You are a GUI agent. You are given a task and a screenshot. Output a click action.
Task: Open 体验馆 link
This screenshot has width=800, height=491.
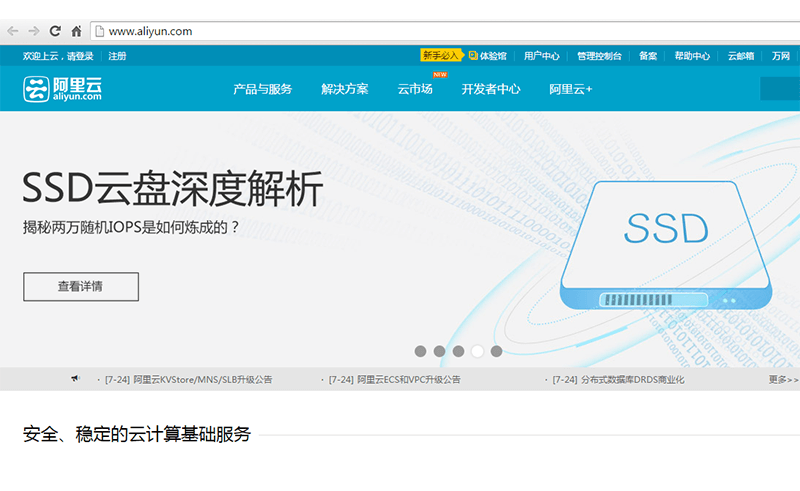click(x=488, y=56)
